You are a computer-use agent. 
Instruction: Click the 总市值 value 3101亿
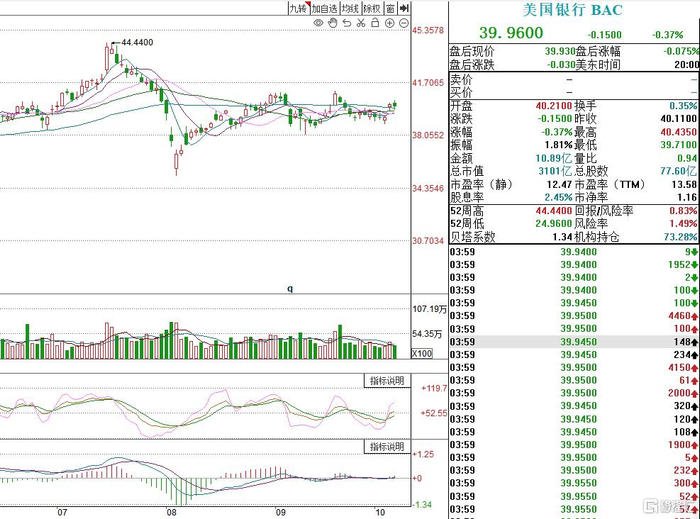pos(555,171)
